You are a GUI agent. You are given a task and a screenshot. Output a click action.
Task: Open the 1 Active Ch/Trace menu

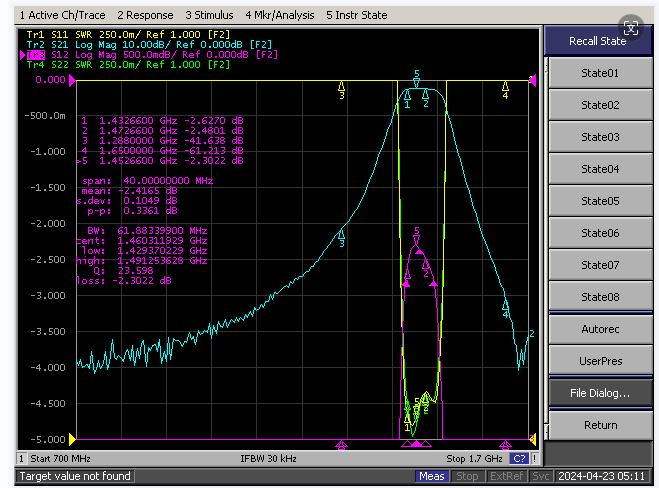click(63, 15)
